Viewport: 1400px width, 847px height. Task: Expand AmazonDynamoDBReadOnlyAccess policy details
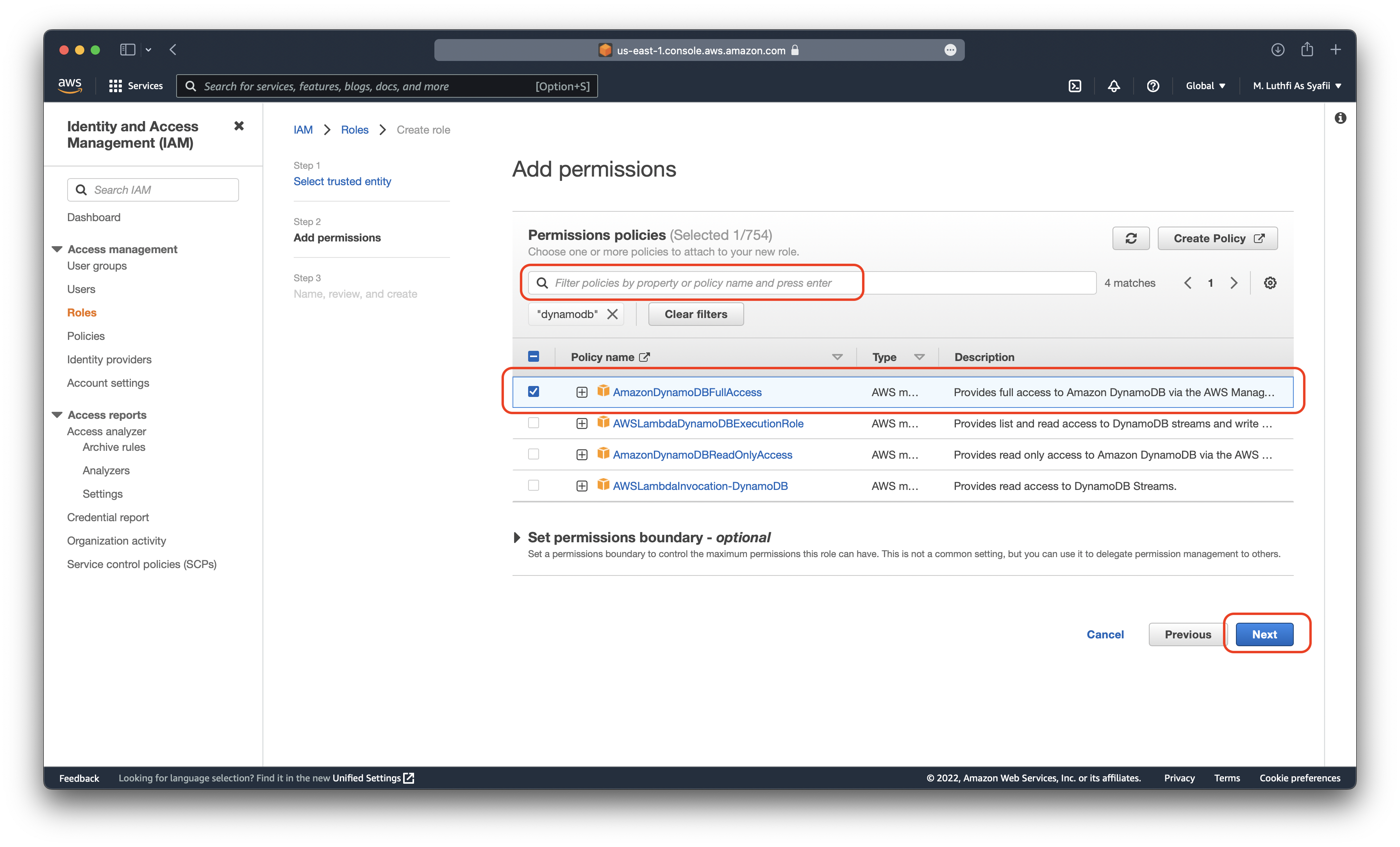point(581,455)
